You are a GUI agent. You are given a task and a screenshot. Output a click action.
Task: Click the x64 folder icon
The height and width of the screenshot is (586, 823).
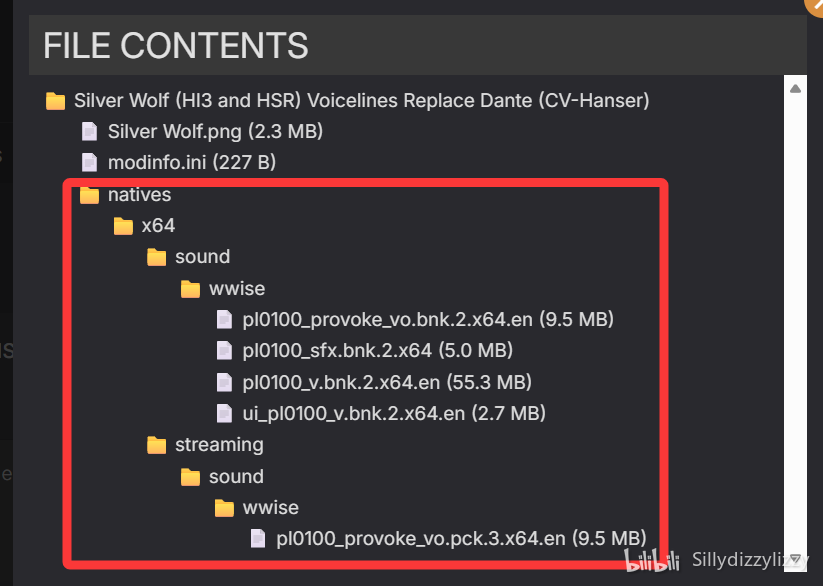pyautogui.click(x=123, y=226)
